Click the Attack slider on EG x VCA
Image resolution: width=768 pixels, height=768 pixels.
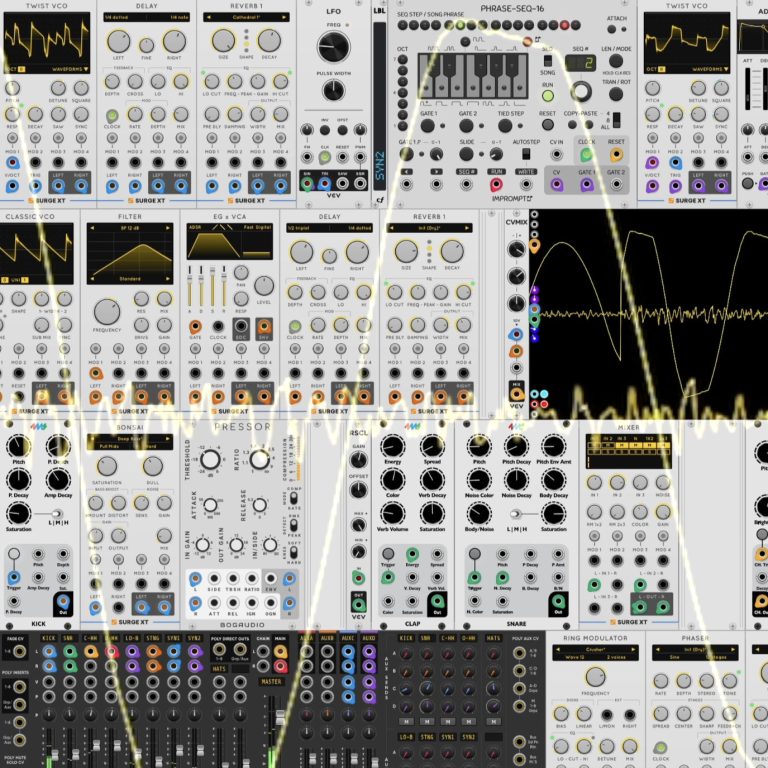click(x=190, y=286)
